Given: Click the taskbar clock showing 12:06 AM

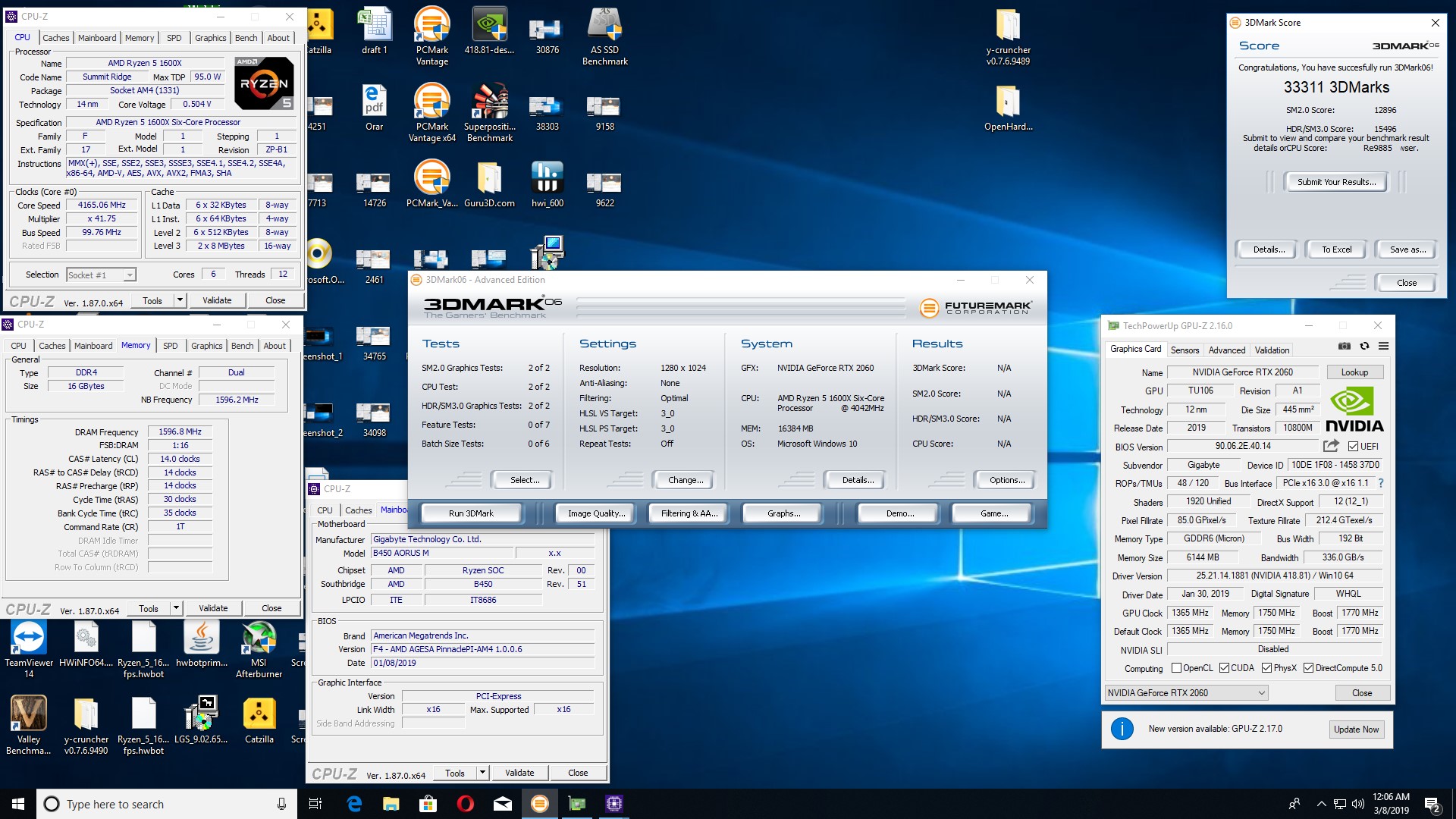Looking at the screenshot, I should point(1391,804).
